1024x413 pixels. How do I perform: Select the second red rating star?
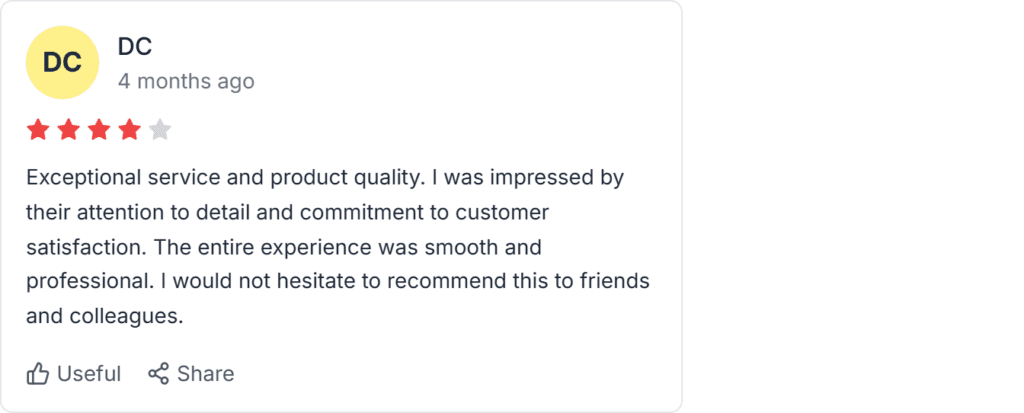coord(69,130)
